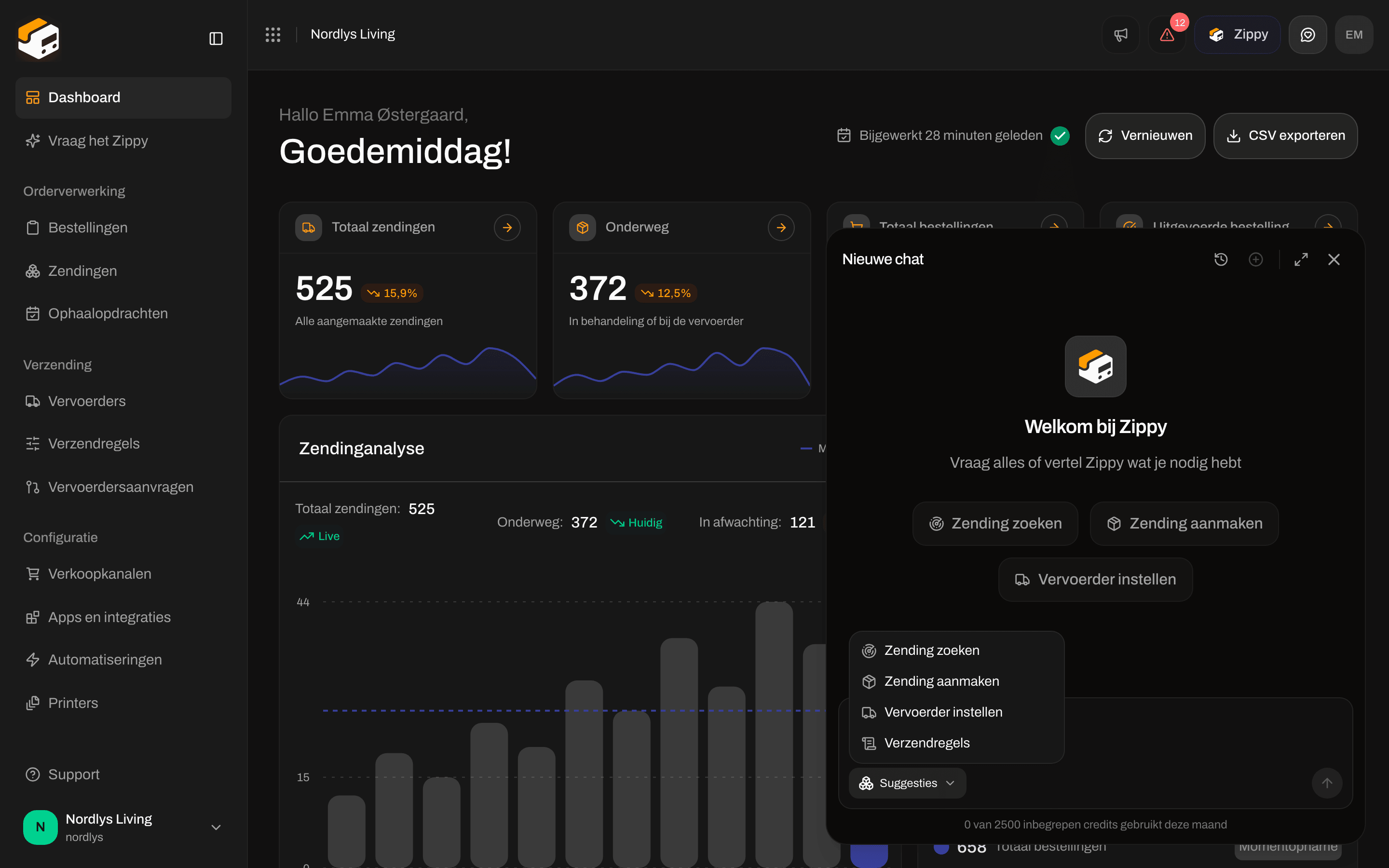Viewport: 1389px width, 868px height.
Task: Go to Dashboard in sidebar
Action: pyautogui.click(x=123, y=97)
